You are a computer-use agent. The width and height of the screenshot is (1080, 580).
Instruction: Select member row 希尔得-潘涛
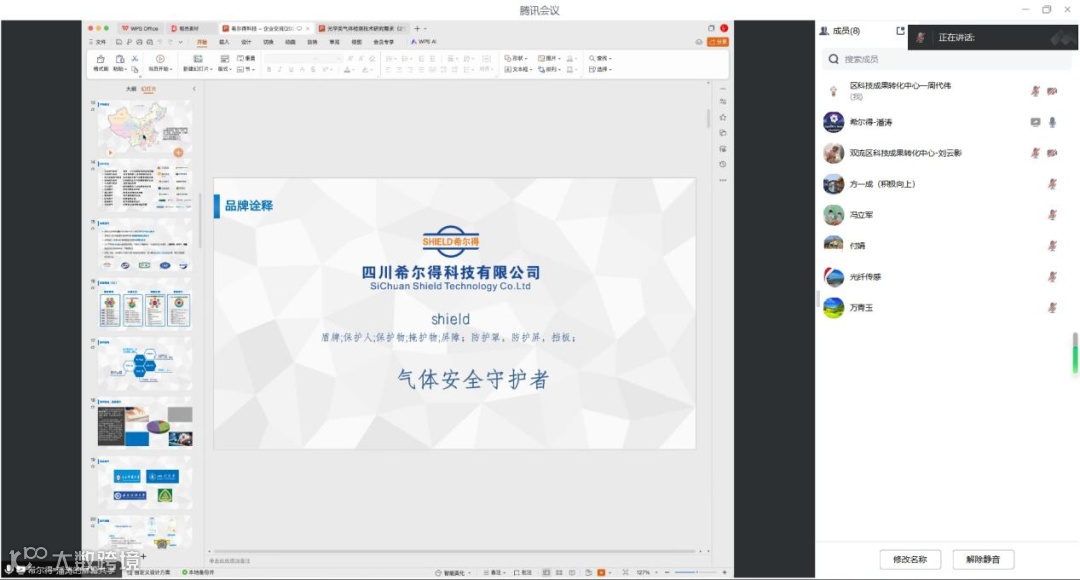click(947, 122)
